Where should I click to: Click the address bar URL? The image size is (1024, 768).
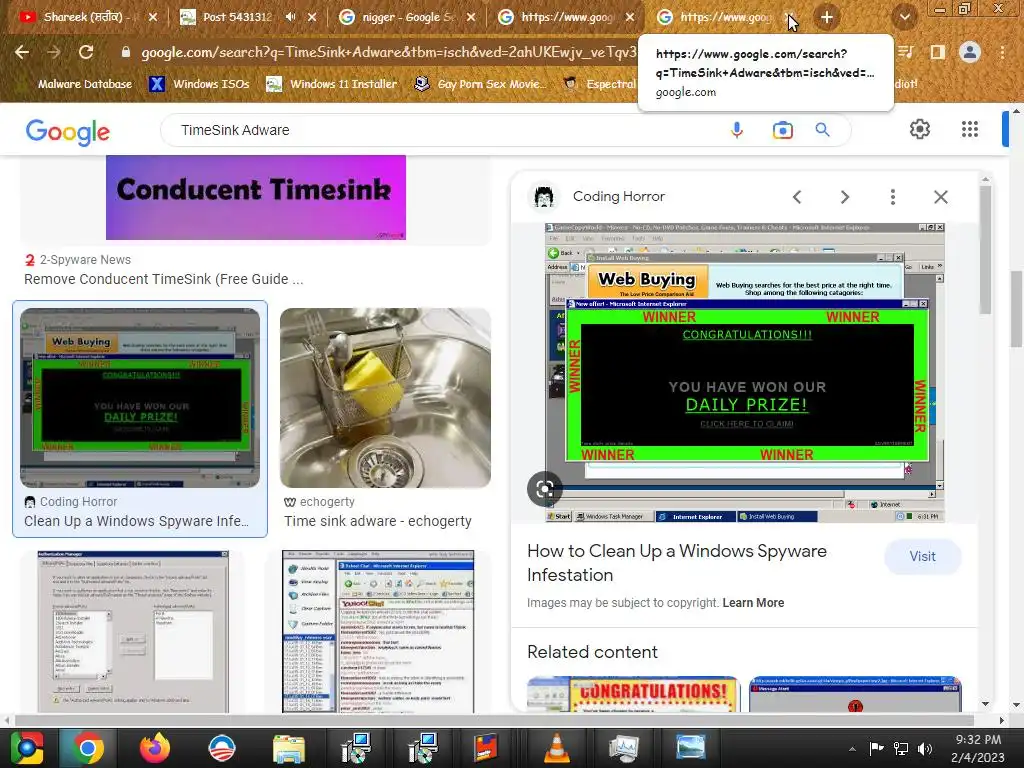(x=388, y=52)
